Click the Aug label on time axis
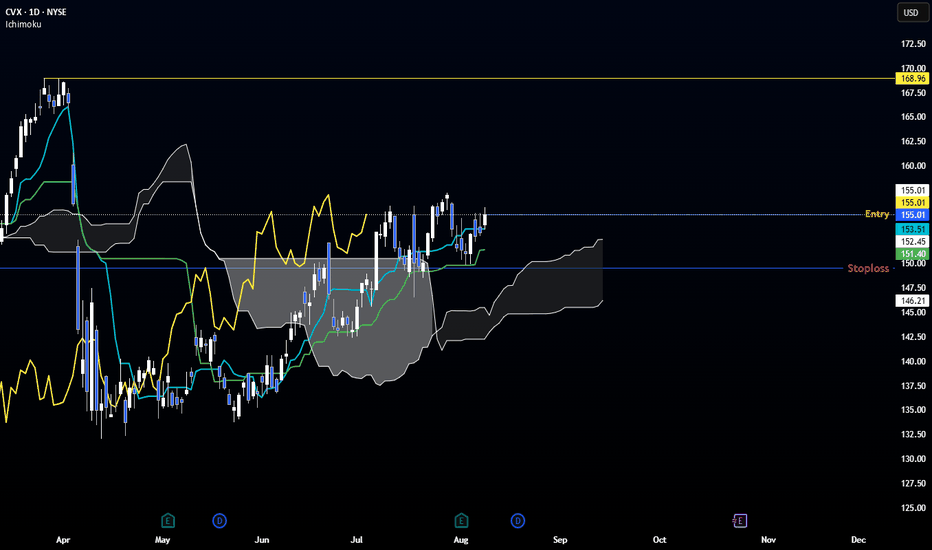This screenshot has width=932, height=550. [461, 540]
